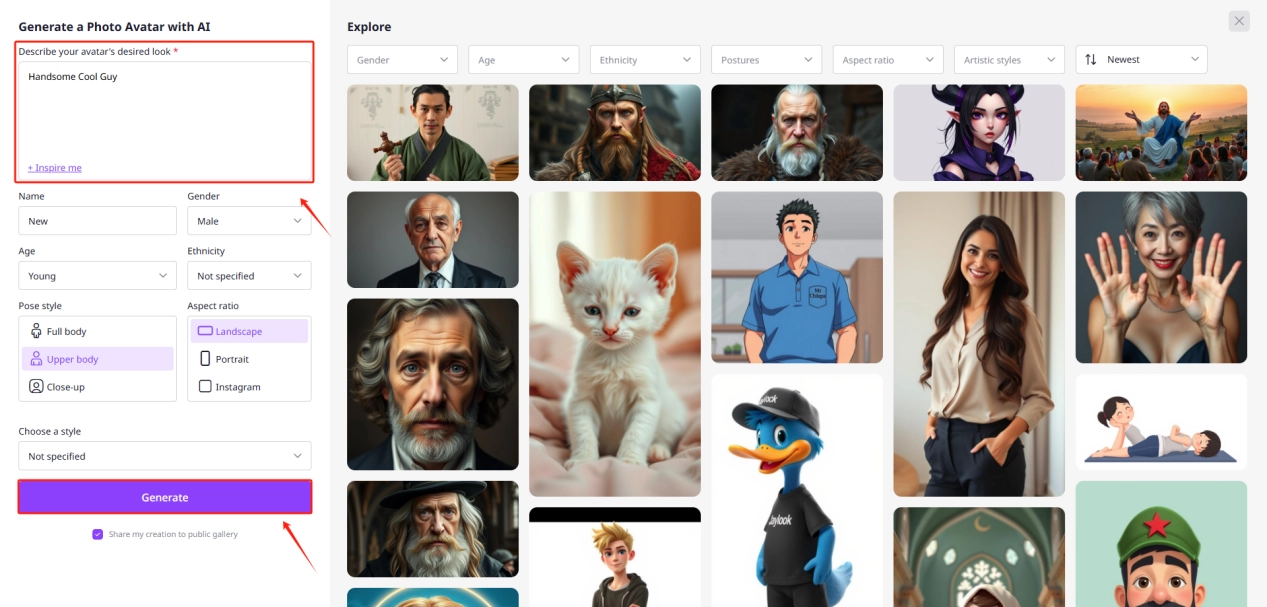Select the blue duck mascot thumbnail

pos(797,490)
